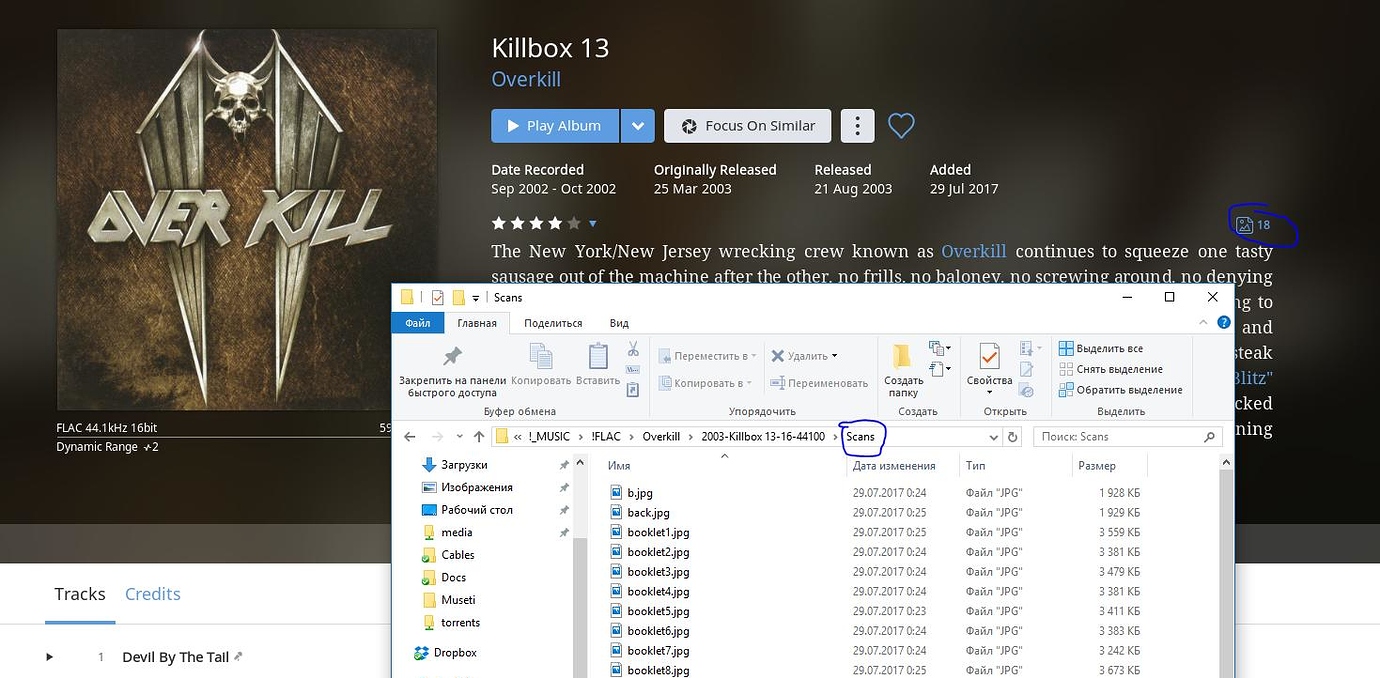The width and height of the screenshot is (1380, 678).
Task: Play the track Devil By The Tail
Action: click(49, 657)
